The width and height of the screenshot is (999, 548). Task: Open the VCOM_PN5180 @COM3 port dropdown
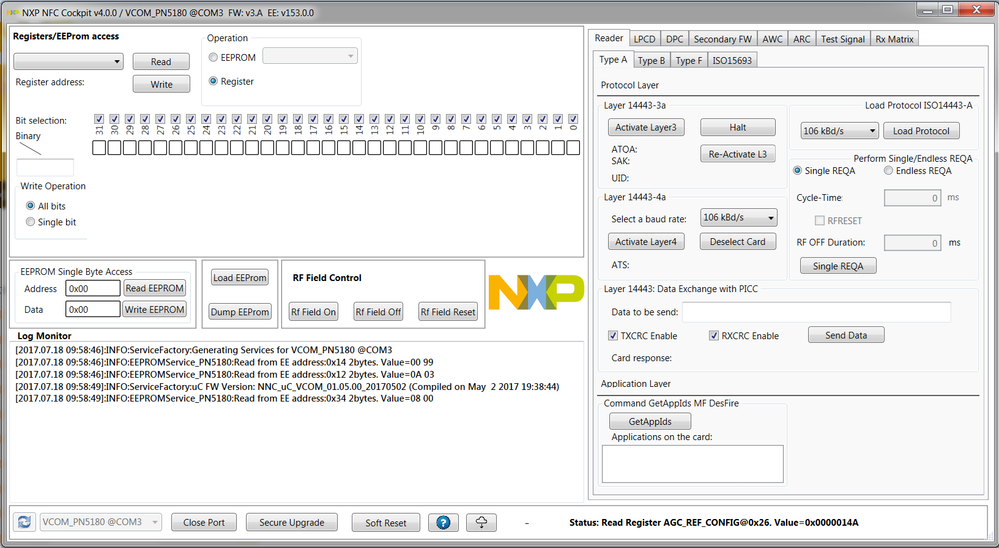[x=101, y=522]
